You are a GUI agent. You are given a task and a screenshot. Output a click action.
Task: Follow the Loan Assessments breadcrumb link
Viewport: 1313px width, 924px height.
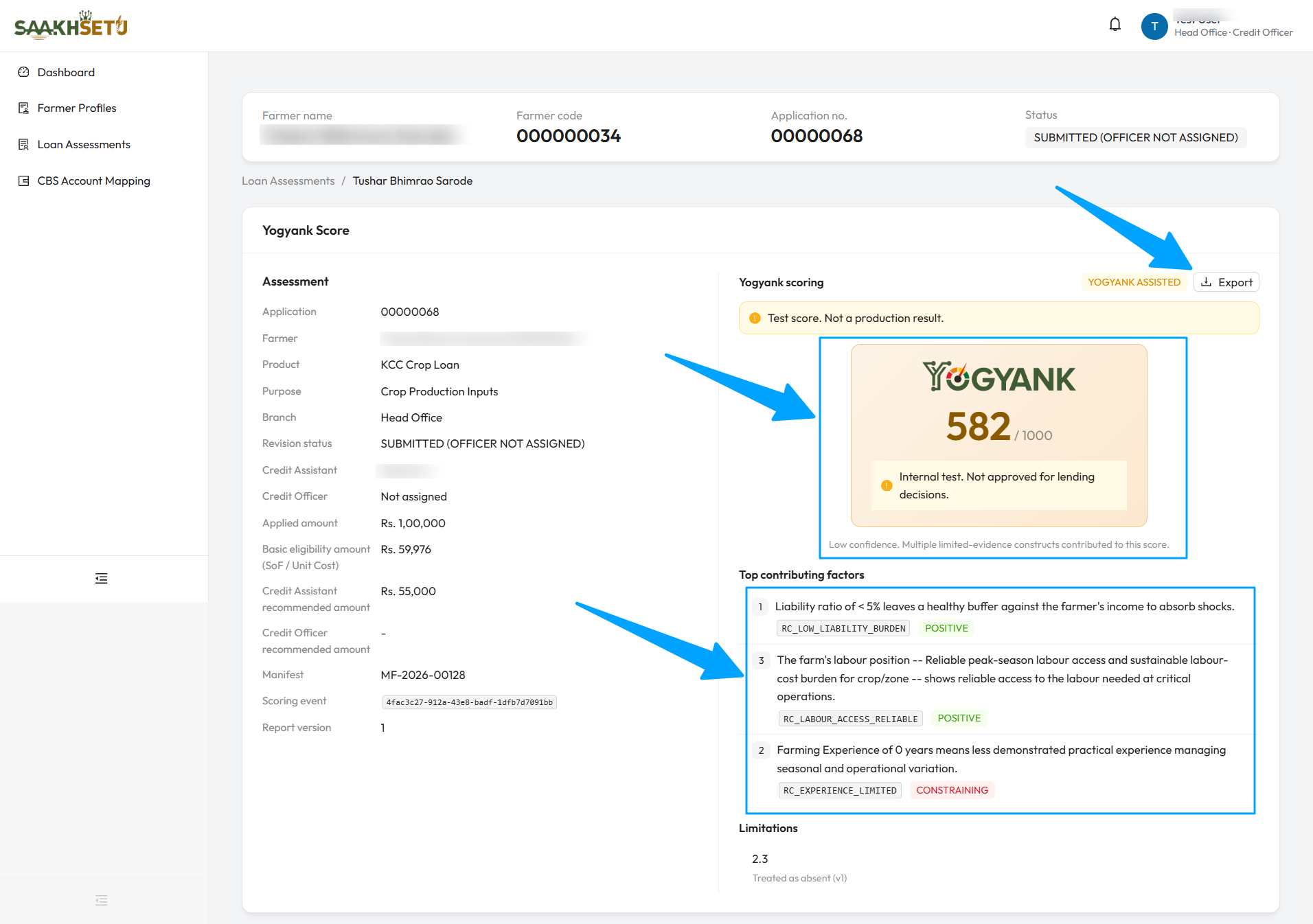click(x=288, y=181)
